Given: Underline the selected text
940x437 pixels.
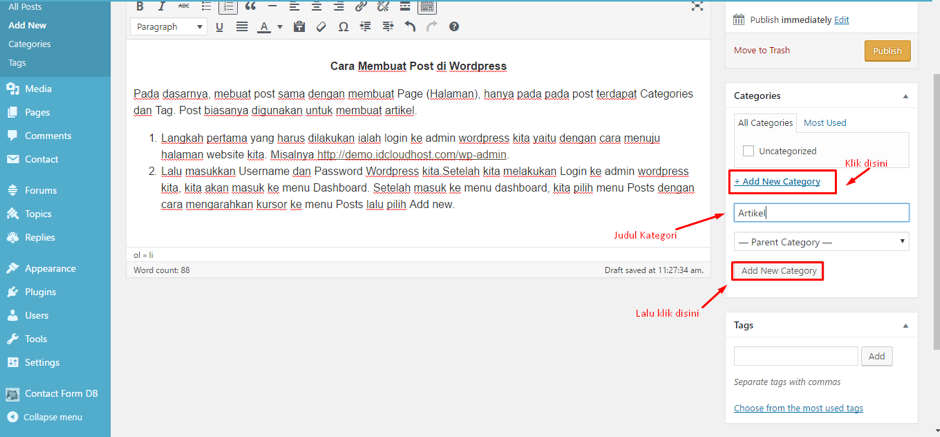Looking at the screenshot, I should tap(219, 27).
